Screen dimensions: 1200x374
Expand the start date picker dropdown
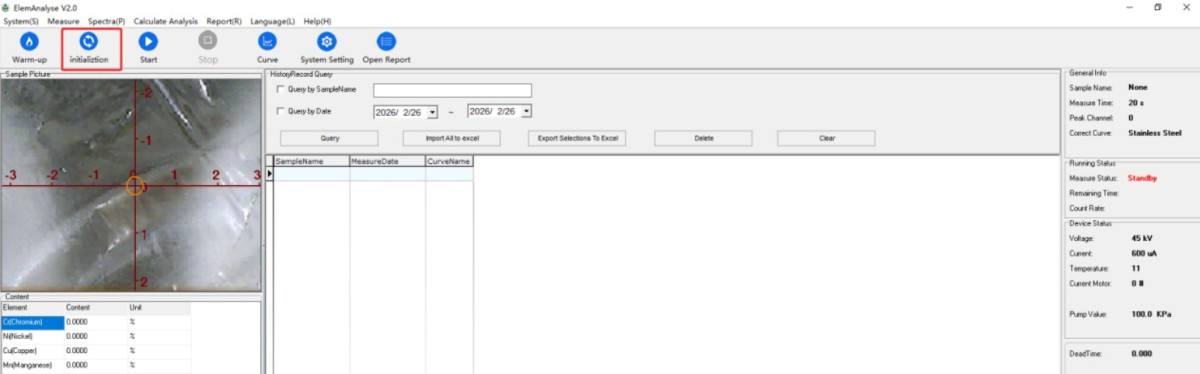click(433, 112)
